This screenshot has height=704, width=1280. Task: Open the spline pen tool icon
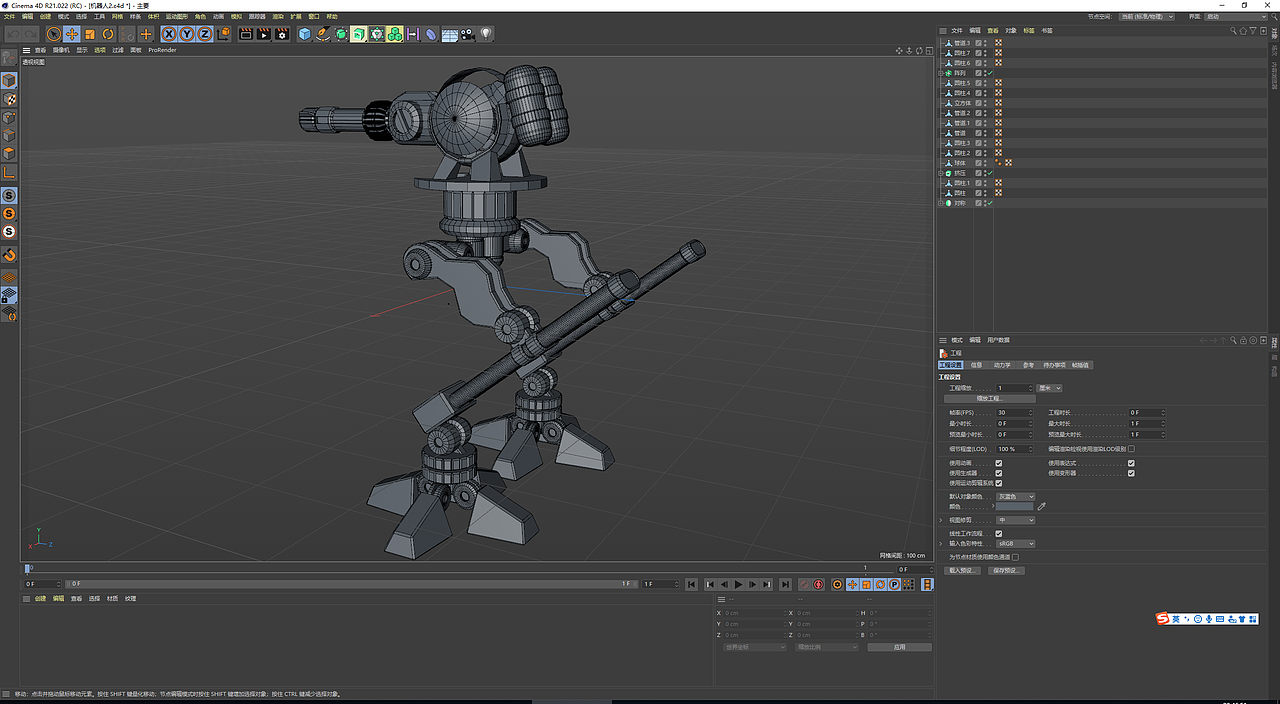pos(323,34)
